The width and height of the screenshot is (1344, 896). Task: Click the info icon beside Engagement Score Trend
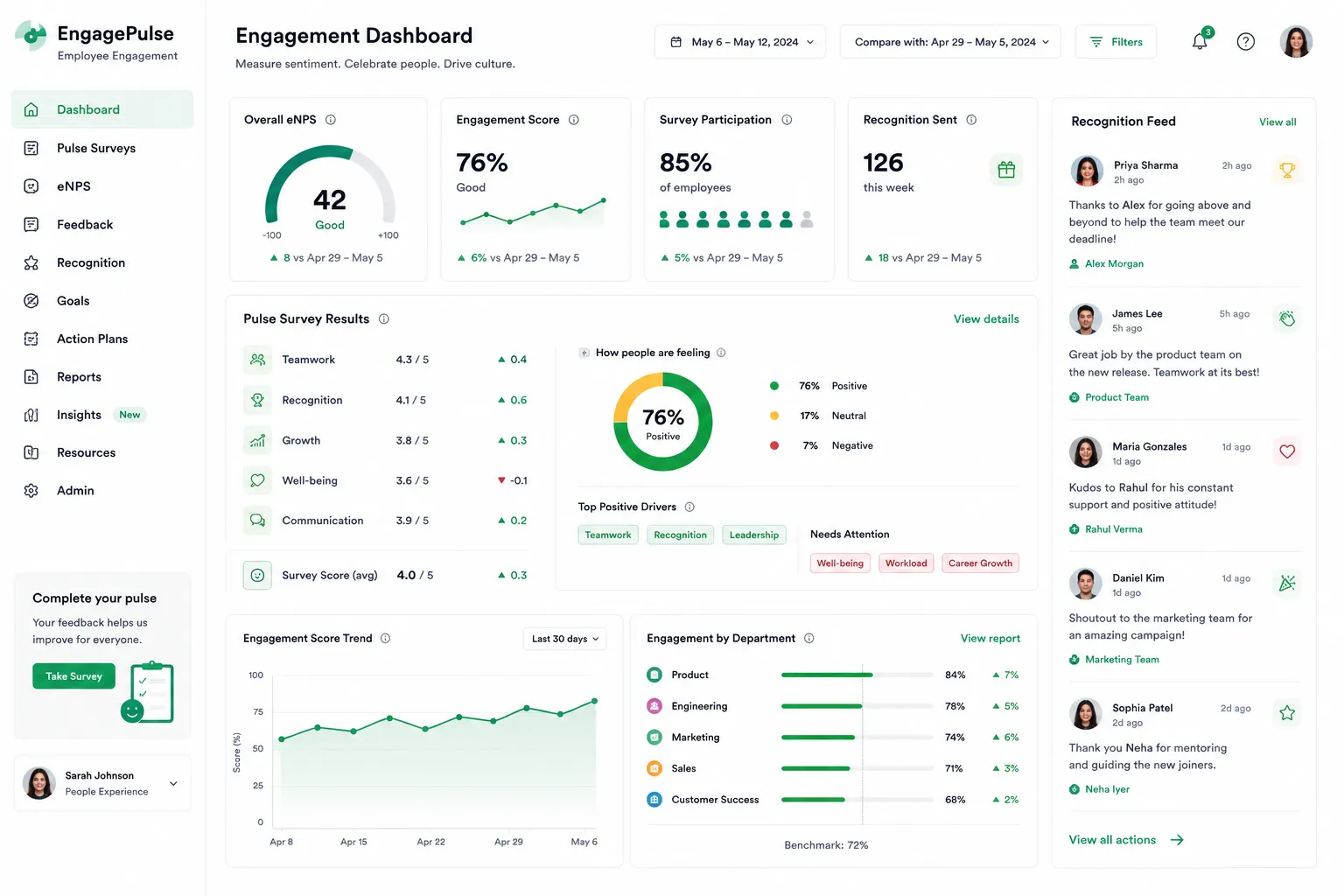coord(386,639)
